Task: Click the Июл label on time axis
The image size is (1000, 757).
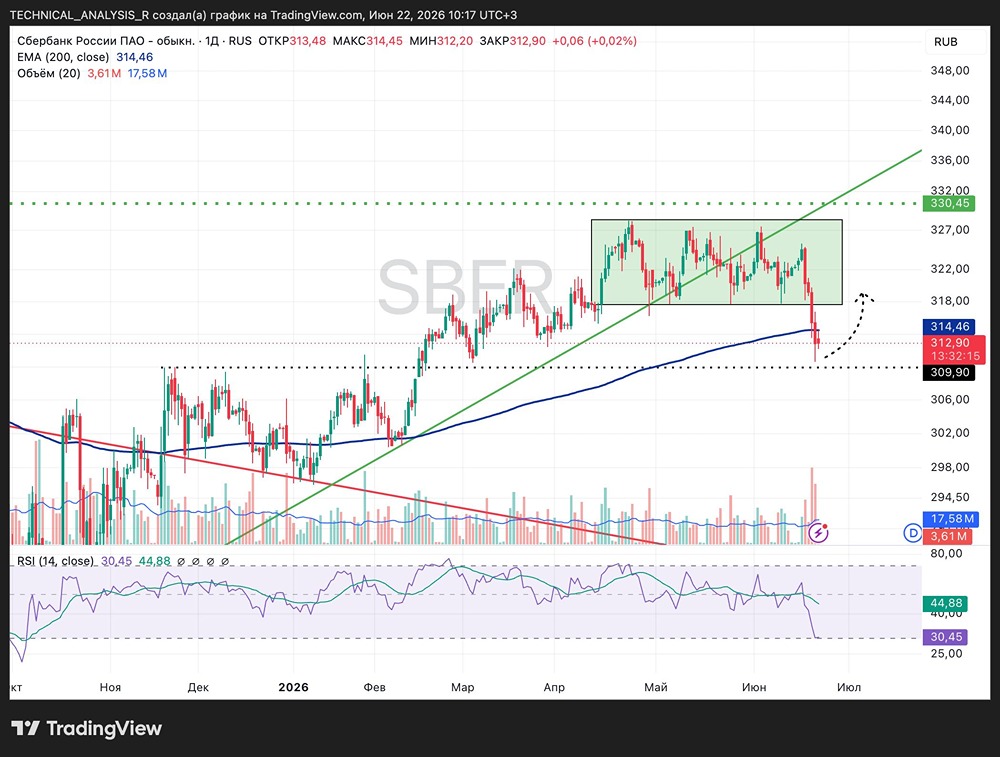Action: pos(849,687)
